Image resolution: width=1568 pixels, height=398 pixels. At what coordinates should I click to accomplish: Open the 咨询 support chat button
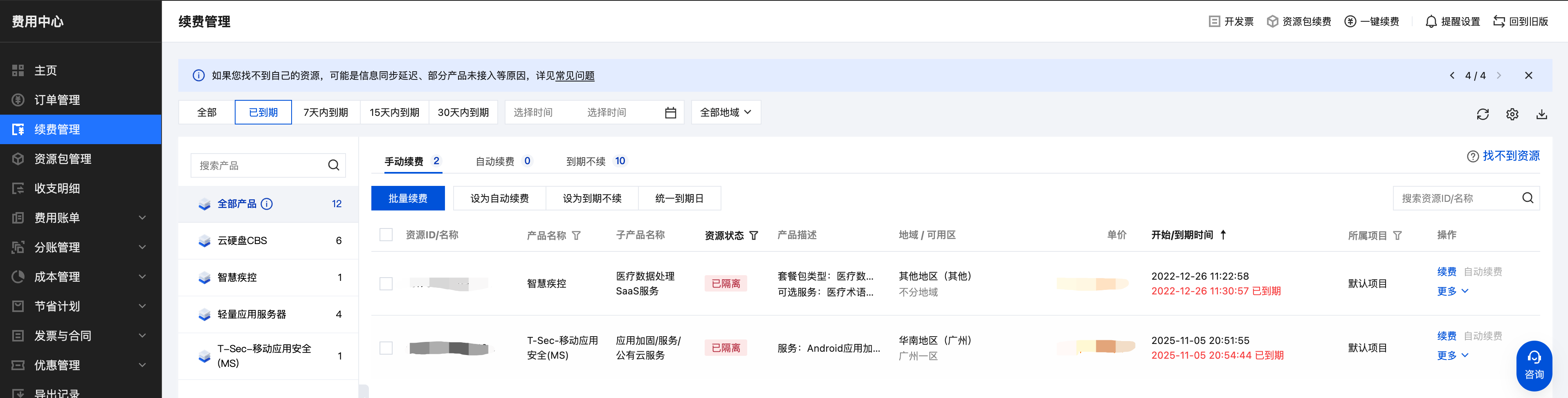click(1533, 365)
